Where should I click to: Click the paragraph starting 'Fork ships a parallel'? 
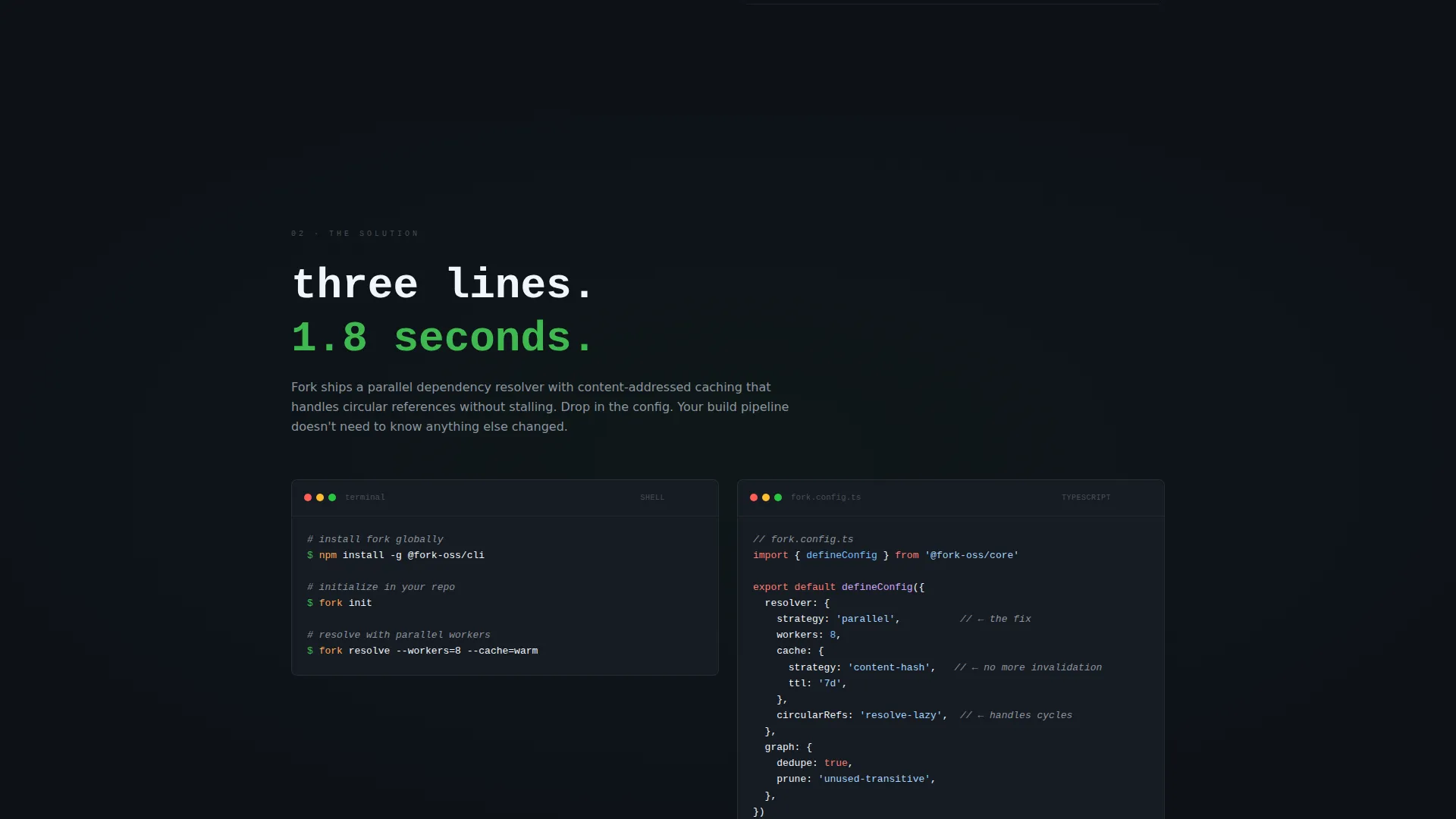point(540,406)
